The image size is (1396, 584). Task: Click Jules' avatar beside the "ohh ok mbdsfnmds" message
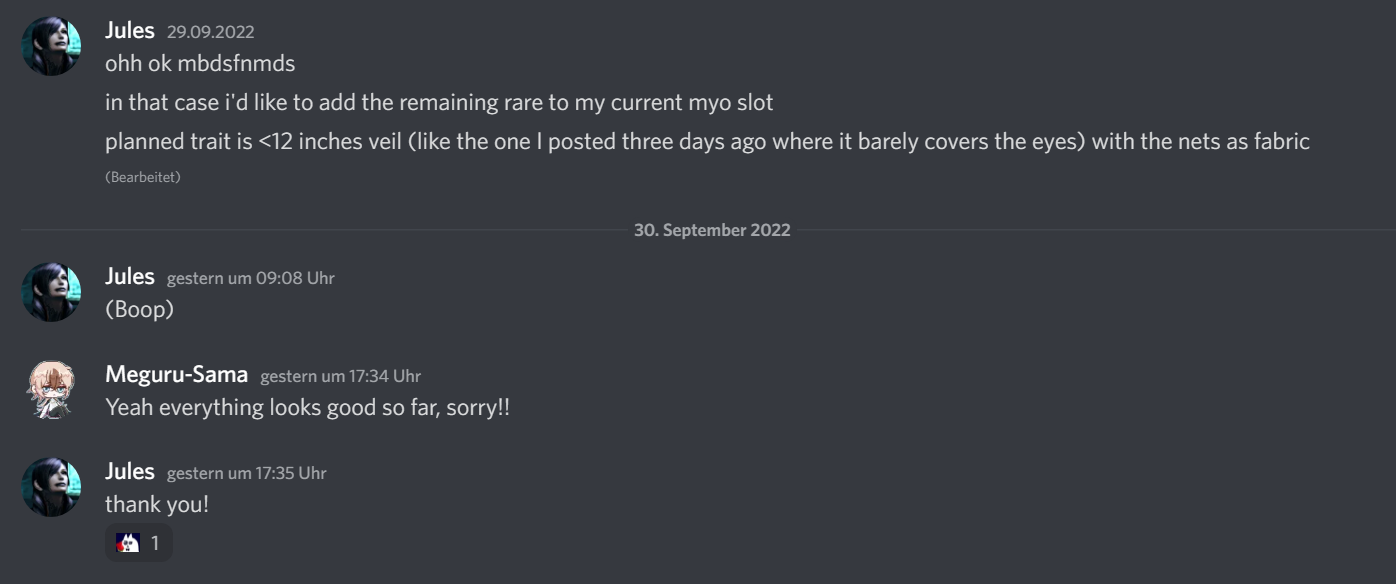click(x=51, y=47)
